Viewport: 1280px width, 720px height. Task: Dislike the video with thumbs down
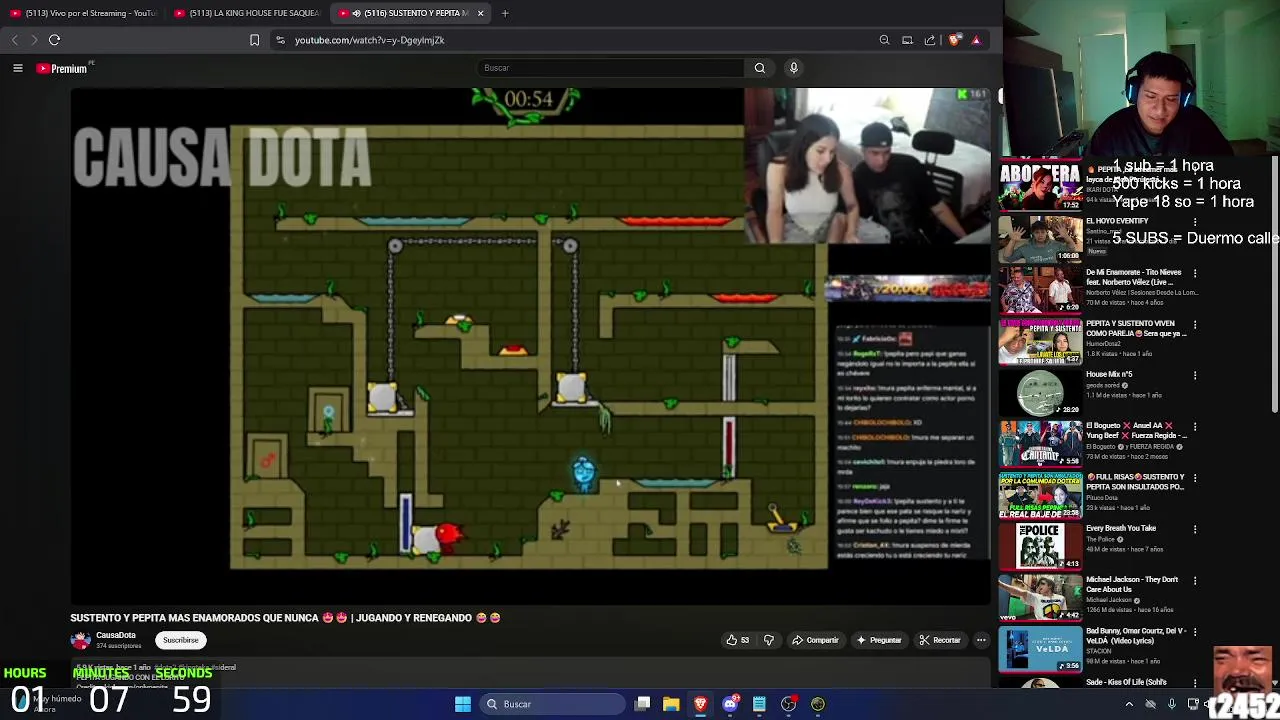(x=768, y=640)
